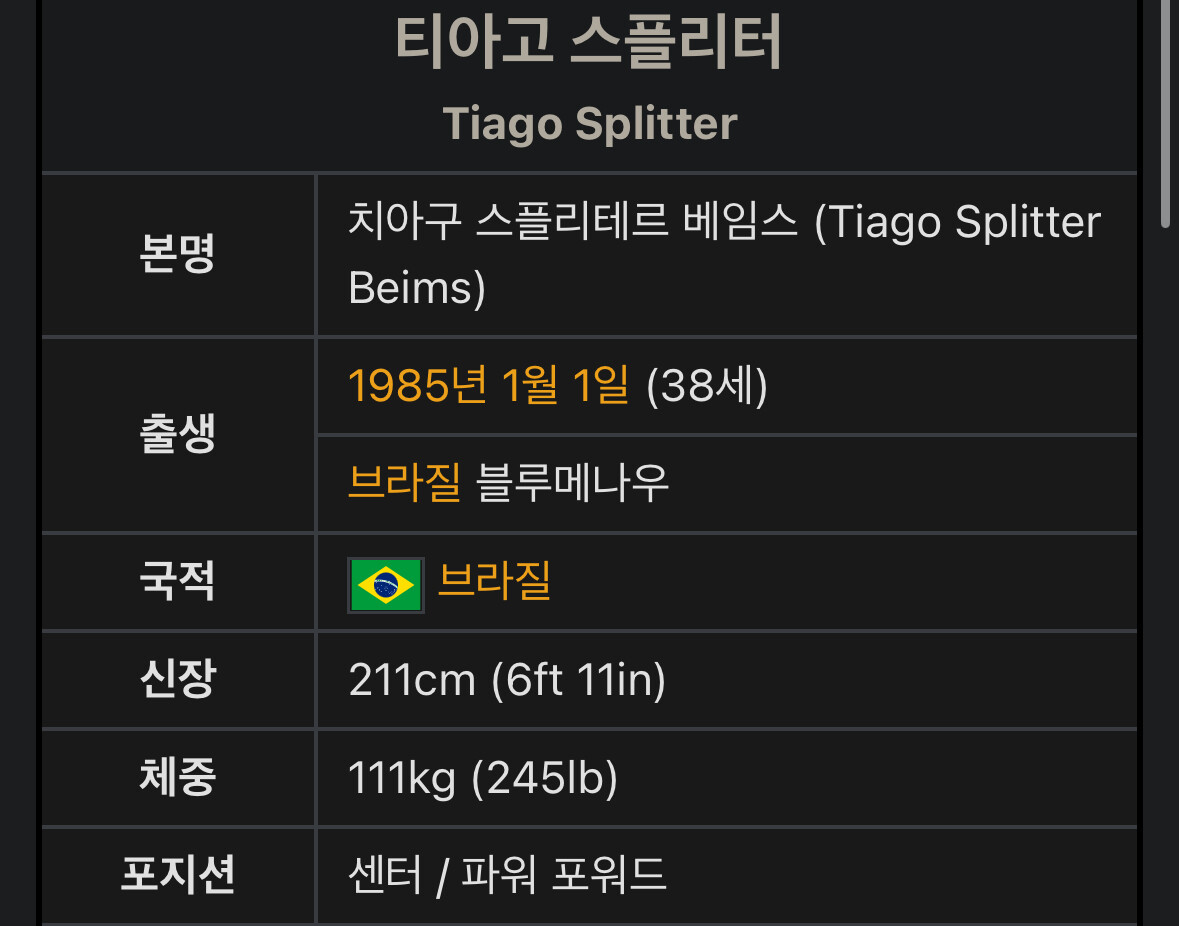Open the 1985년 1월 1일 birth date link

click(x=489, y=386)
